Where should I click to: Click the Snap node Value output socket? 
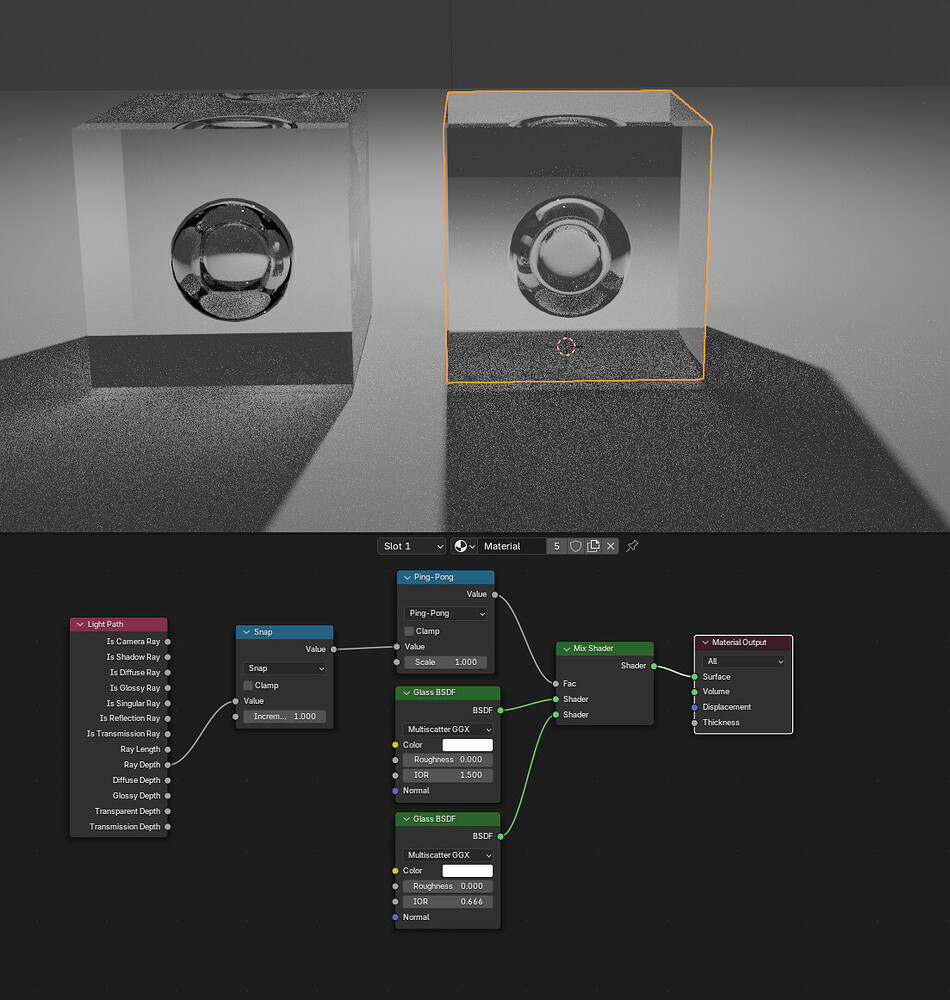tap(333, 649)
